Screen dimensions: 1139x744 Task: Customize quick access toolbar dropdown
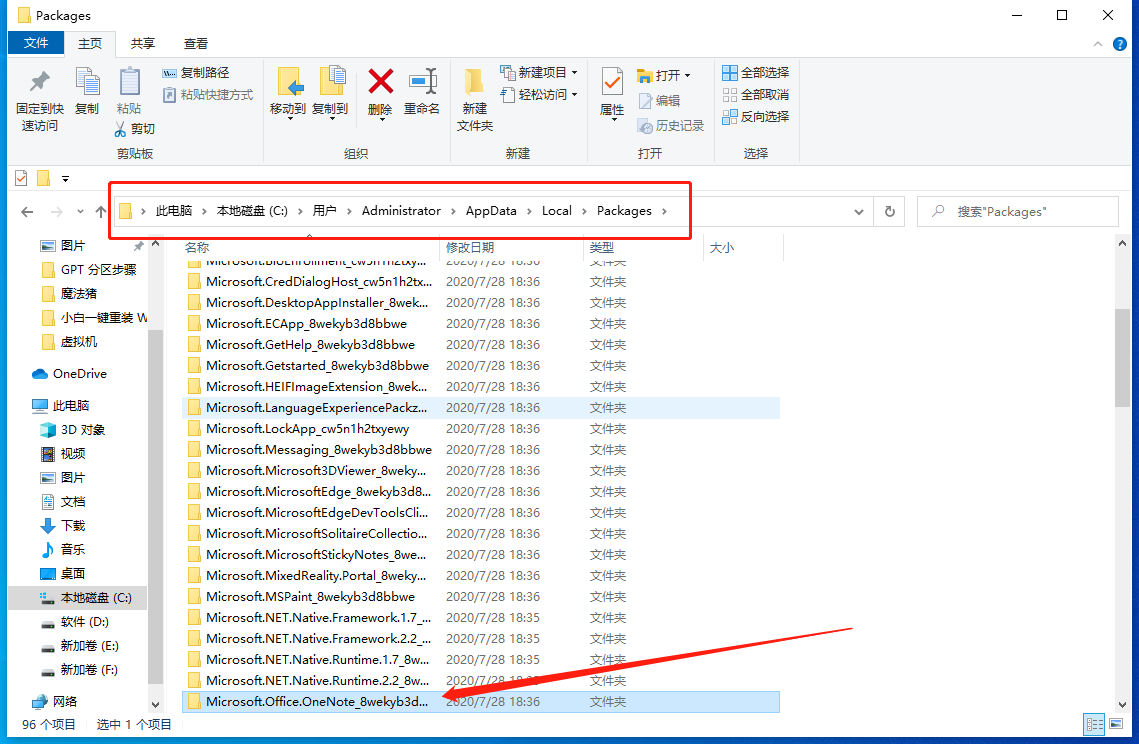tap(65, 179)
